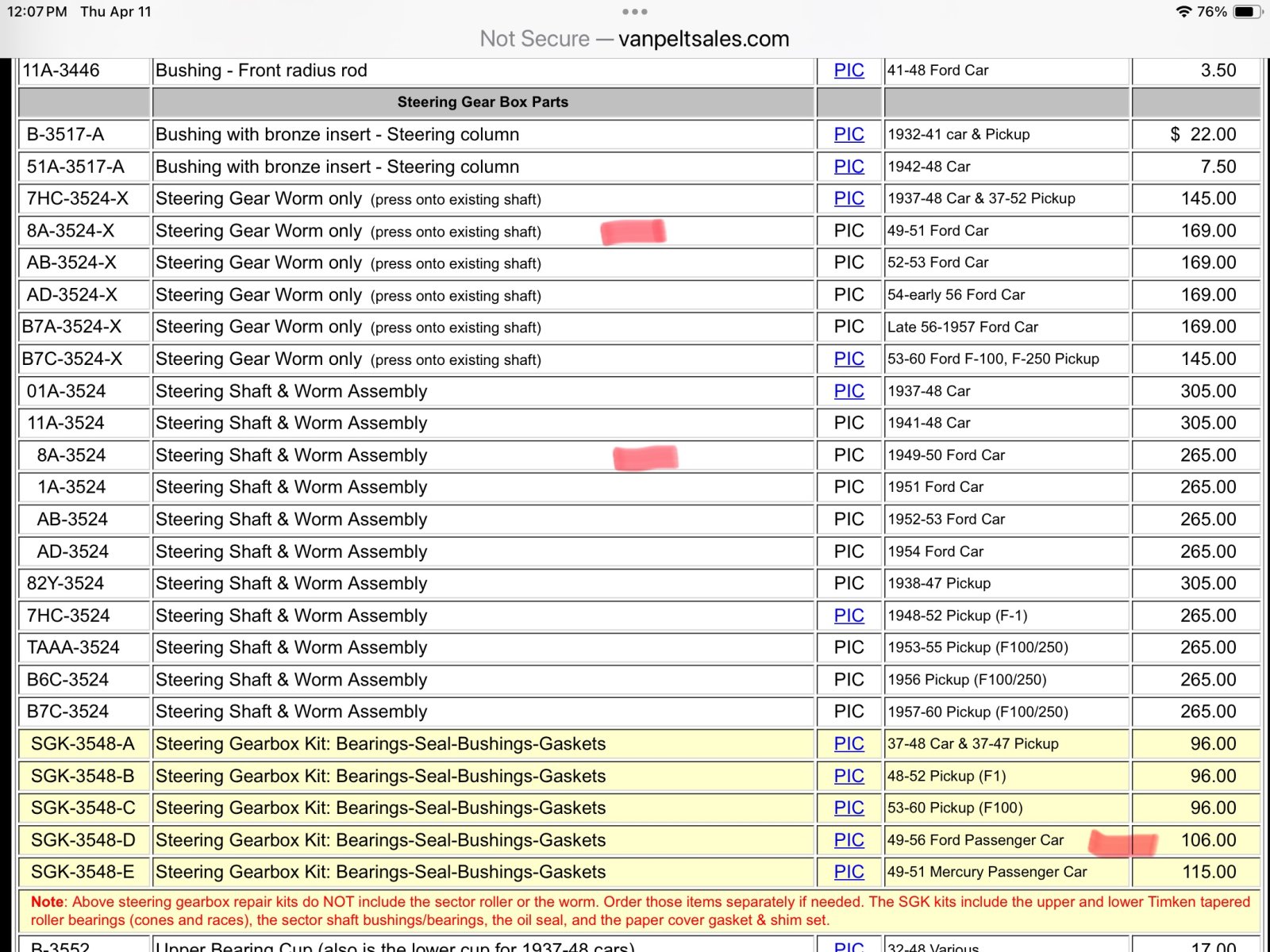Image resolution: width=1270 pixels, height=952 pixels.
Task: Open PIC link for SGK-3548-A kit
Action: point(849,743)
